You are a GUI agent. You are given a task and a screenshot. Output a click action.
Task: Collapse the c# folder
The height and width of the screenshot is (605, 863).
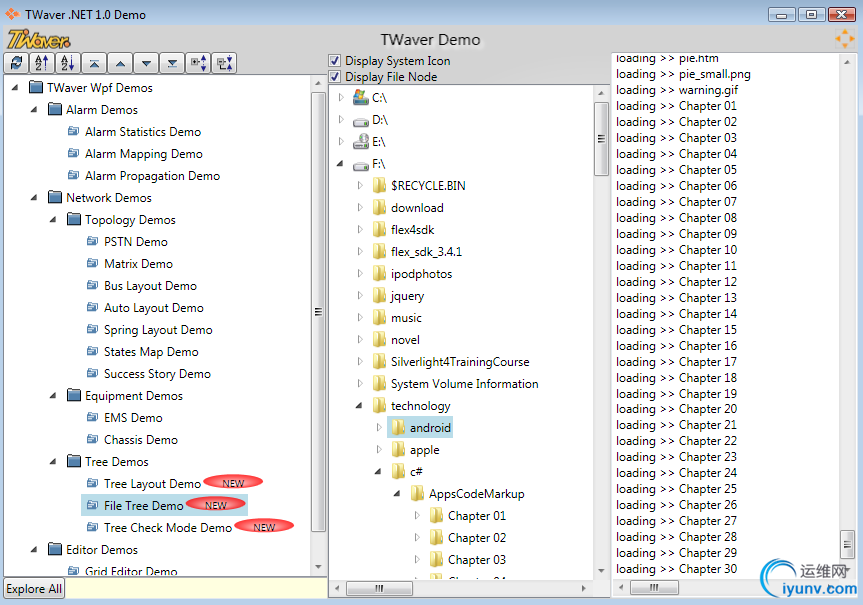point(378,472)
